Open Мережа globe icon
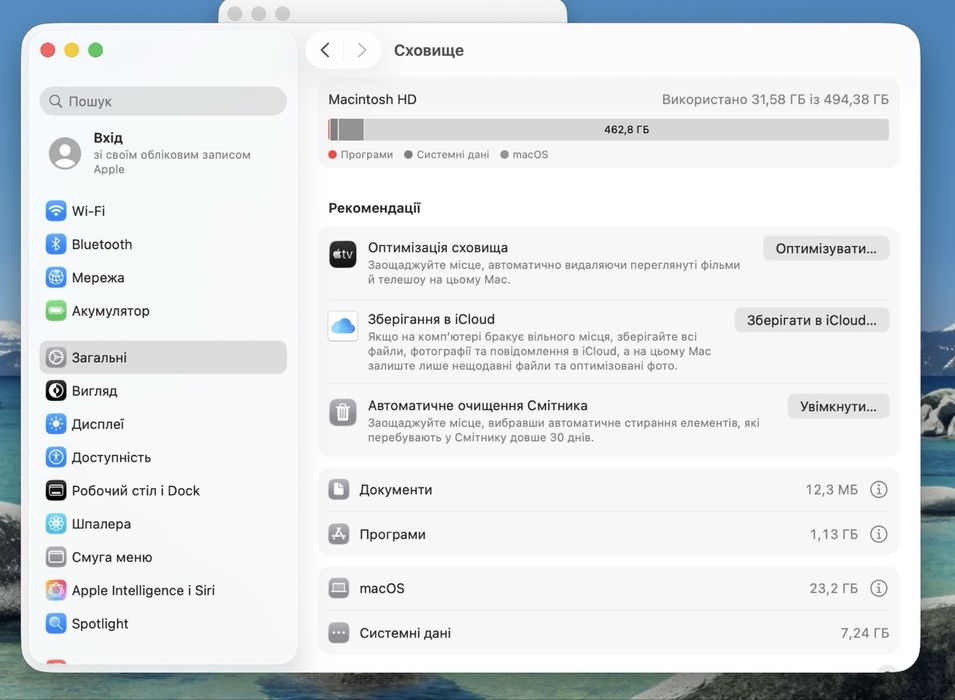 pyautogui.click(x=56, y=278)
